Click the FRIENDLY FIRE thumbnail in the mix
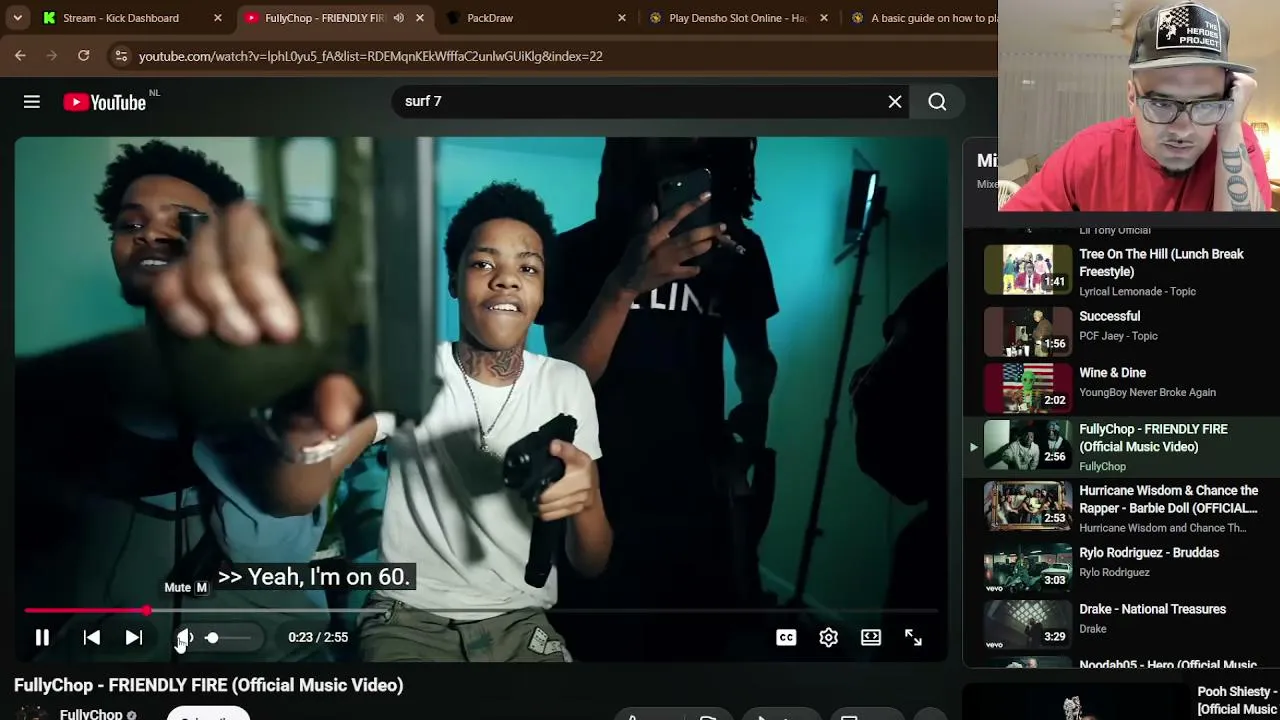The width and height of the screenshot is (1280, 720). (1027, 445)
